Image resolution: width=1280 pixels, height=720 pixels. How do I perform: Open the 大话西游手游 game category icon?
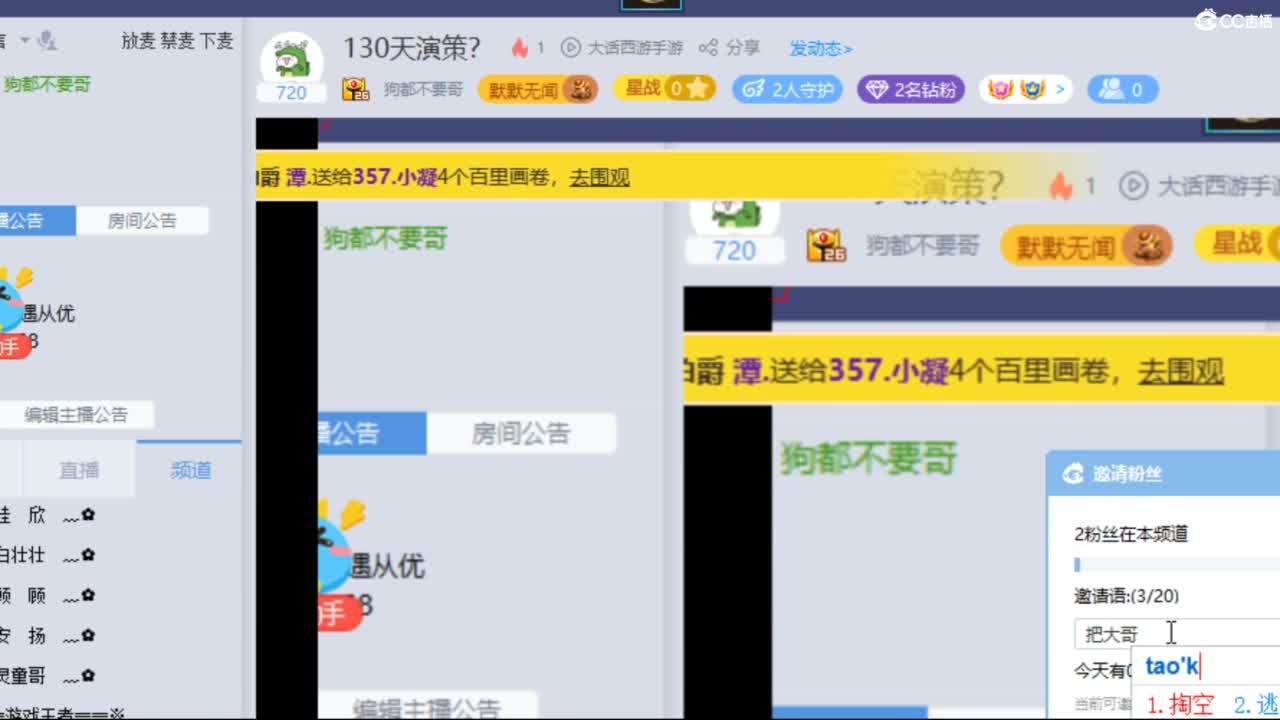click(570, 47)
